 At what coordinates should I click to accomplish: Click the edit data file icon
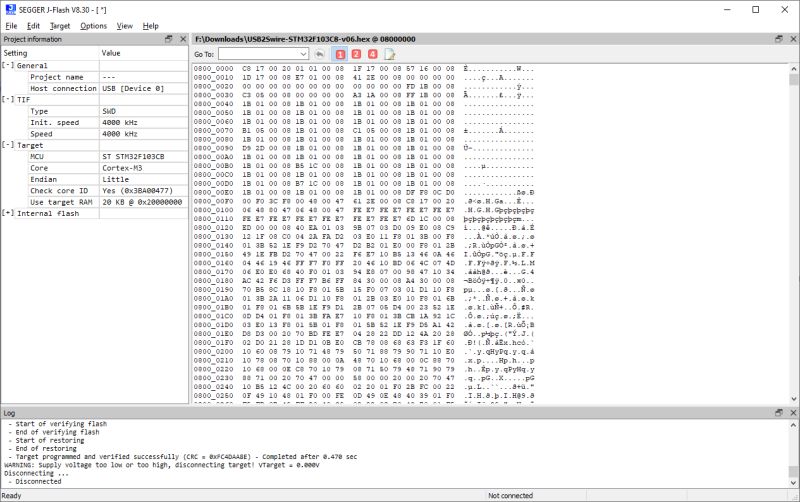[389, 54]
